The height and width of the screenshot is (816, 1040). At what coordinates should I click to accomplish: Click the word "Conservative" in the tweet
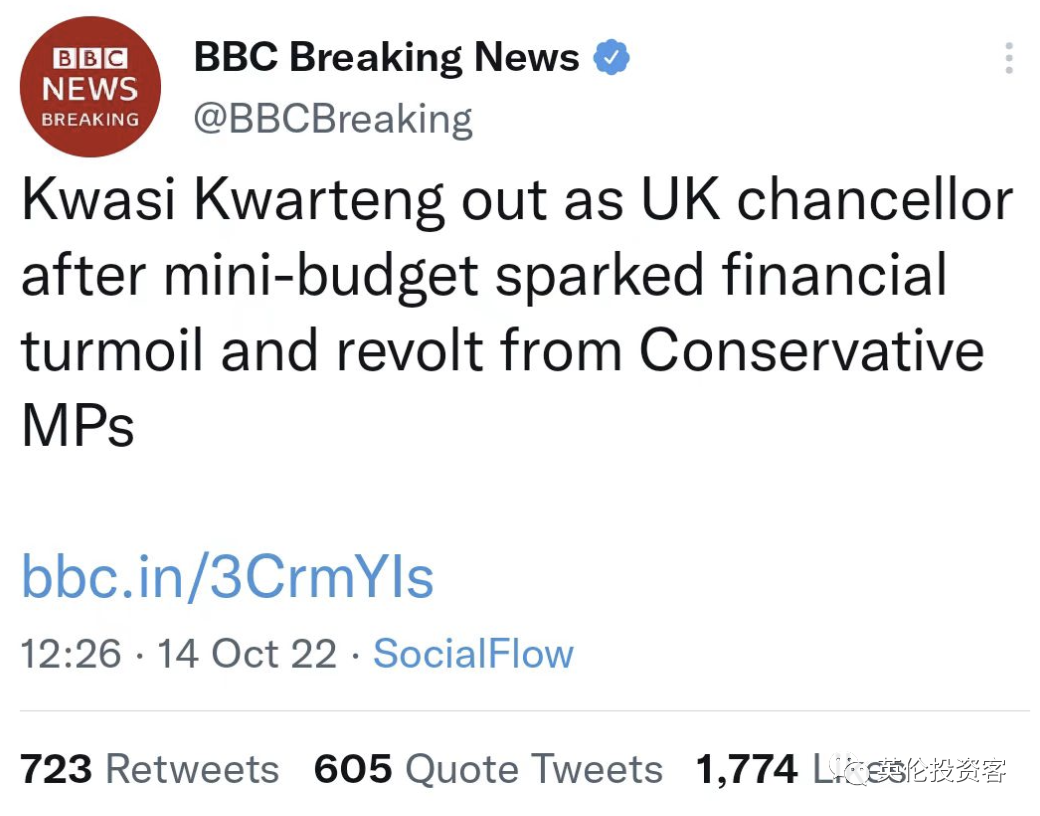tap(811, 350)
